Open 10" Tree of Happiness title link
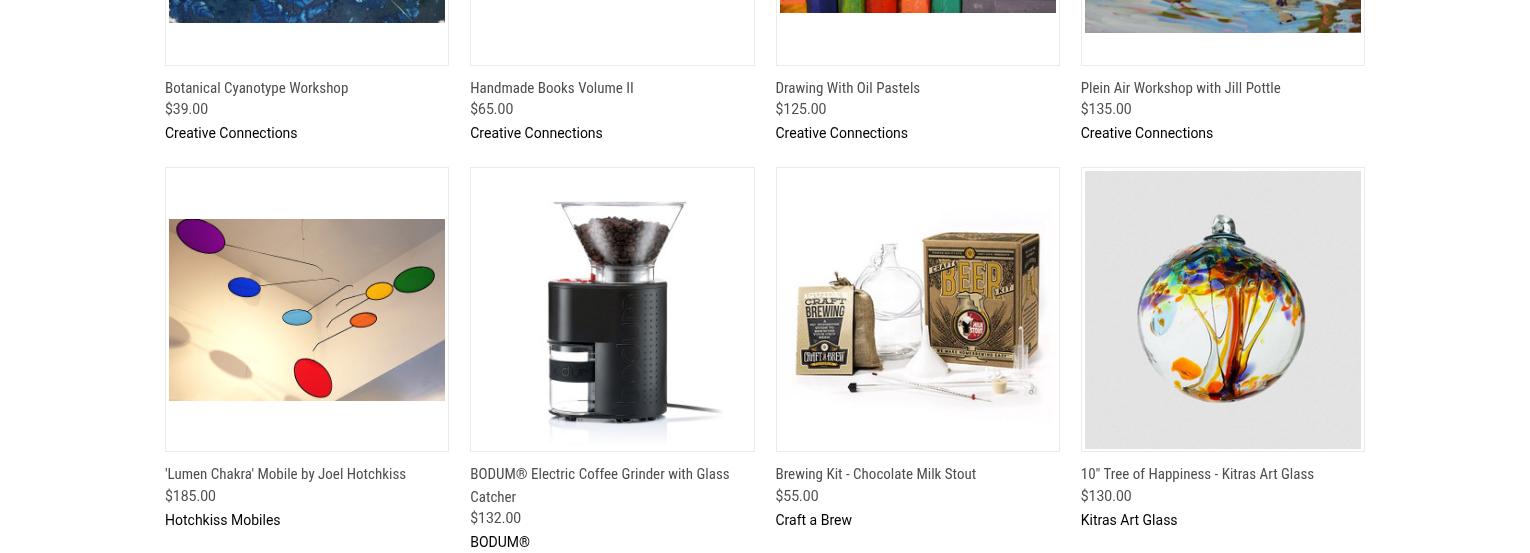 coord(1197,474)
